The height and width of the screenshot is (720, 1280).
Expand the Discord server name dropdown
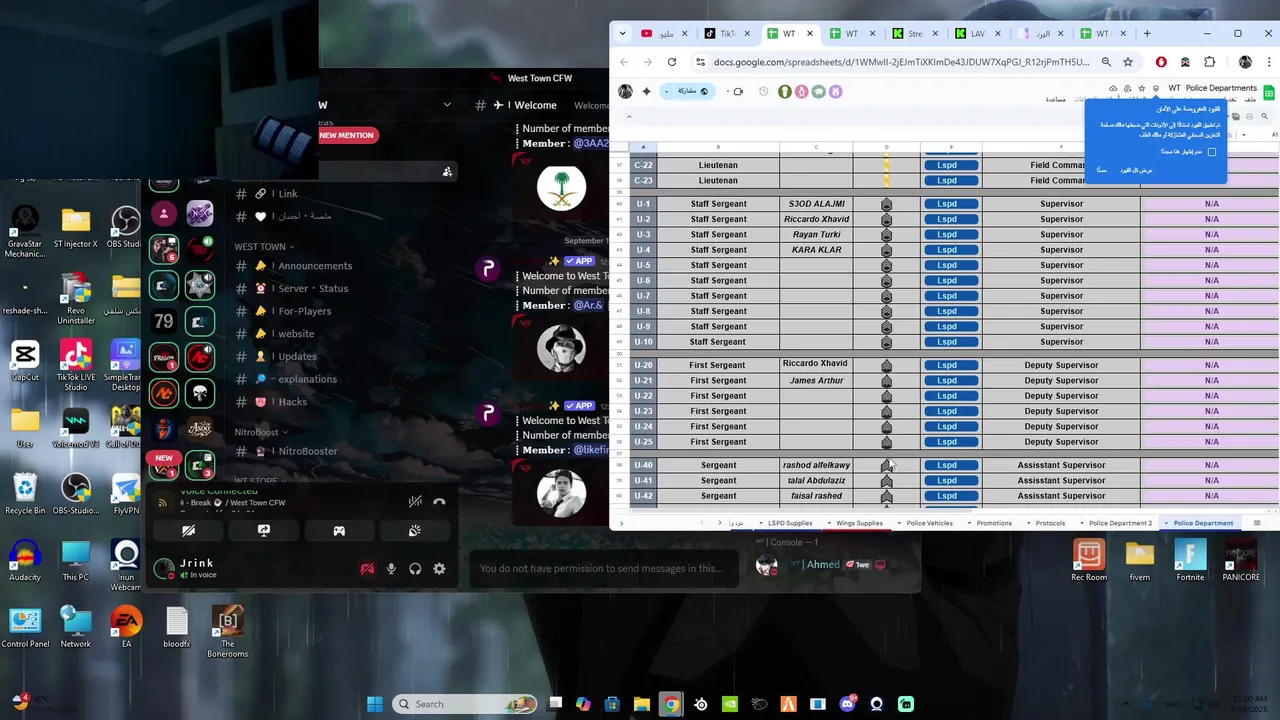pos(447,105)
